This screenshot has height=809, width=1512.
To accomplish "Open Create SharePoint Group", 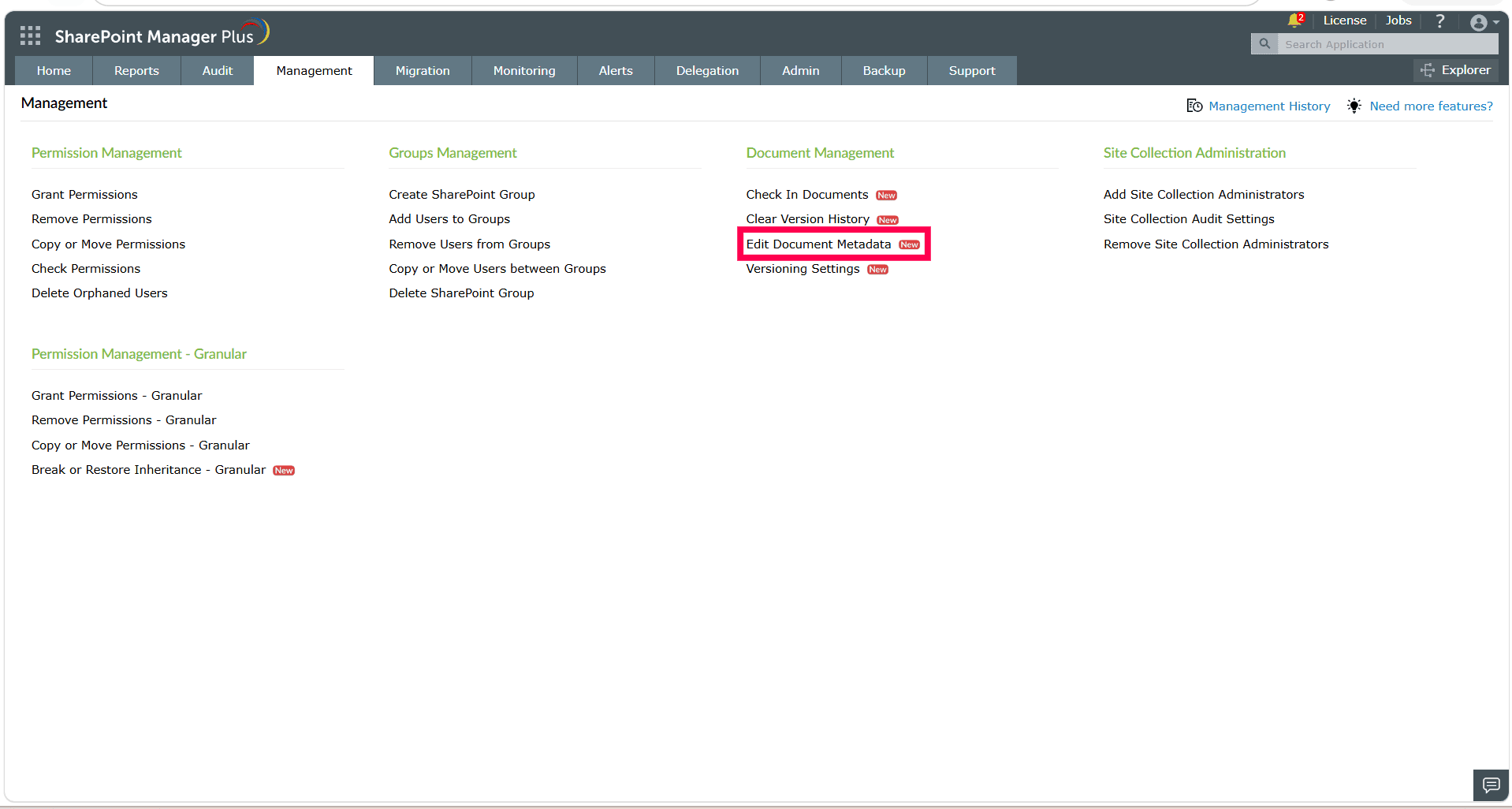I will tap(462, 194).
